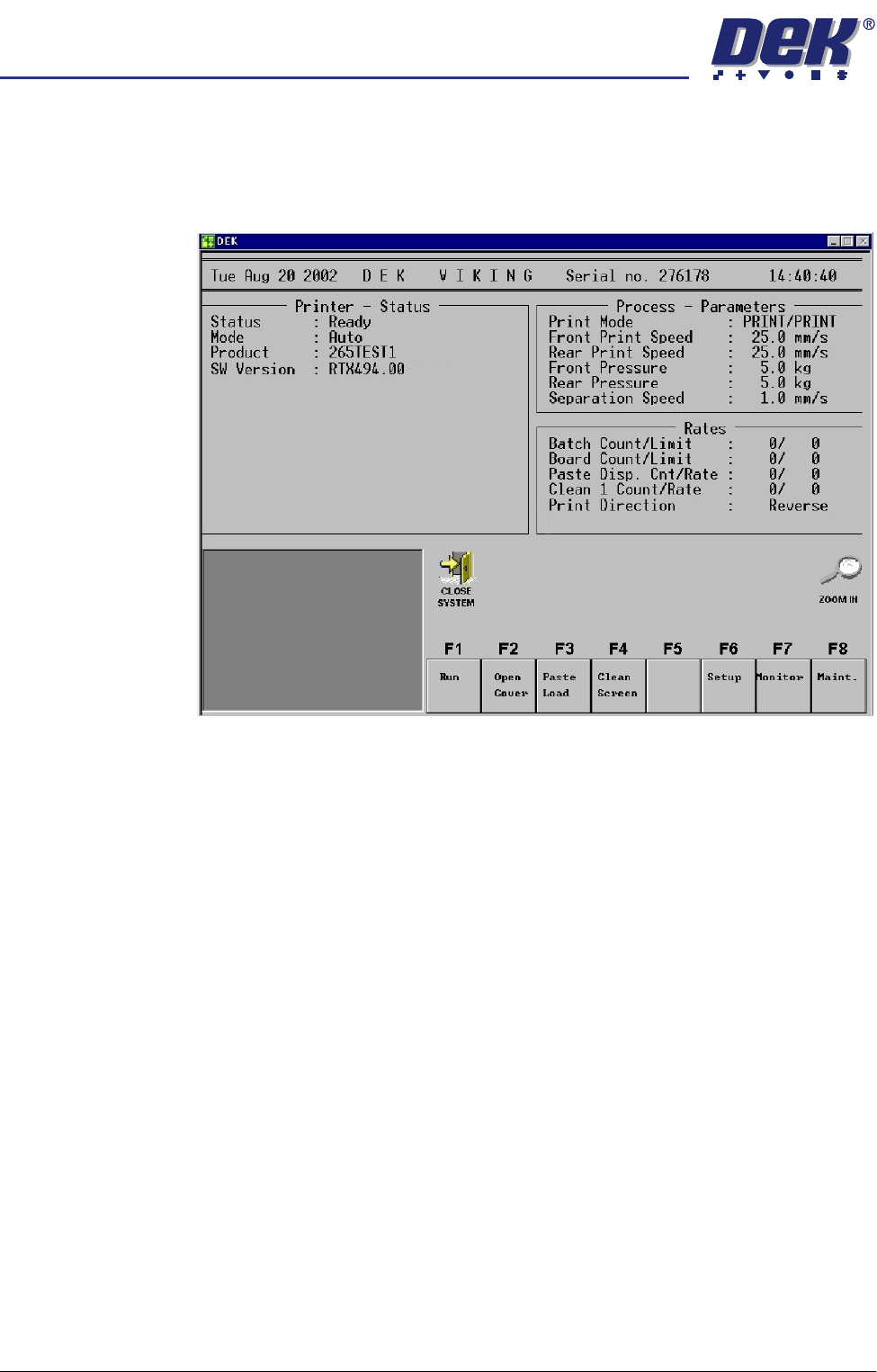Click the Mode : Auto row
This screenshot has height=1372, width=877.
[x=286, y=337]
